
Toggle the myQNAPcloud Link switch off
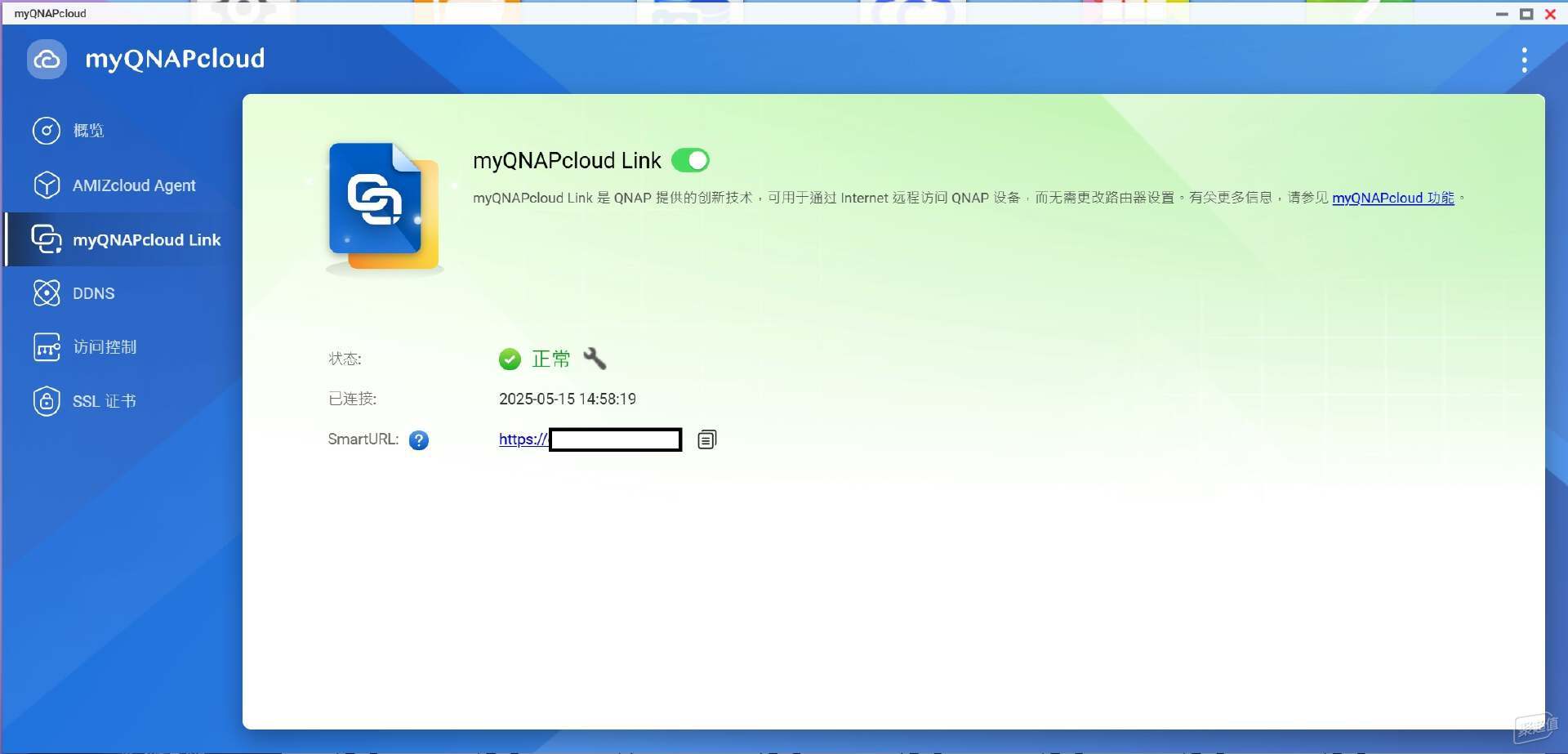pyautogui.click(x=690, y=160)
